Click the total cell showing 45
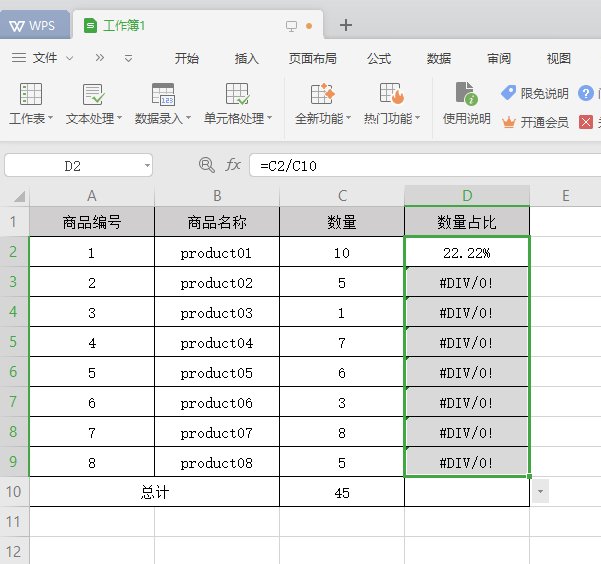The width and height of the screenshot is (601, 564). [x=342, y=492]
